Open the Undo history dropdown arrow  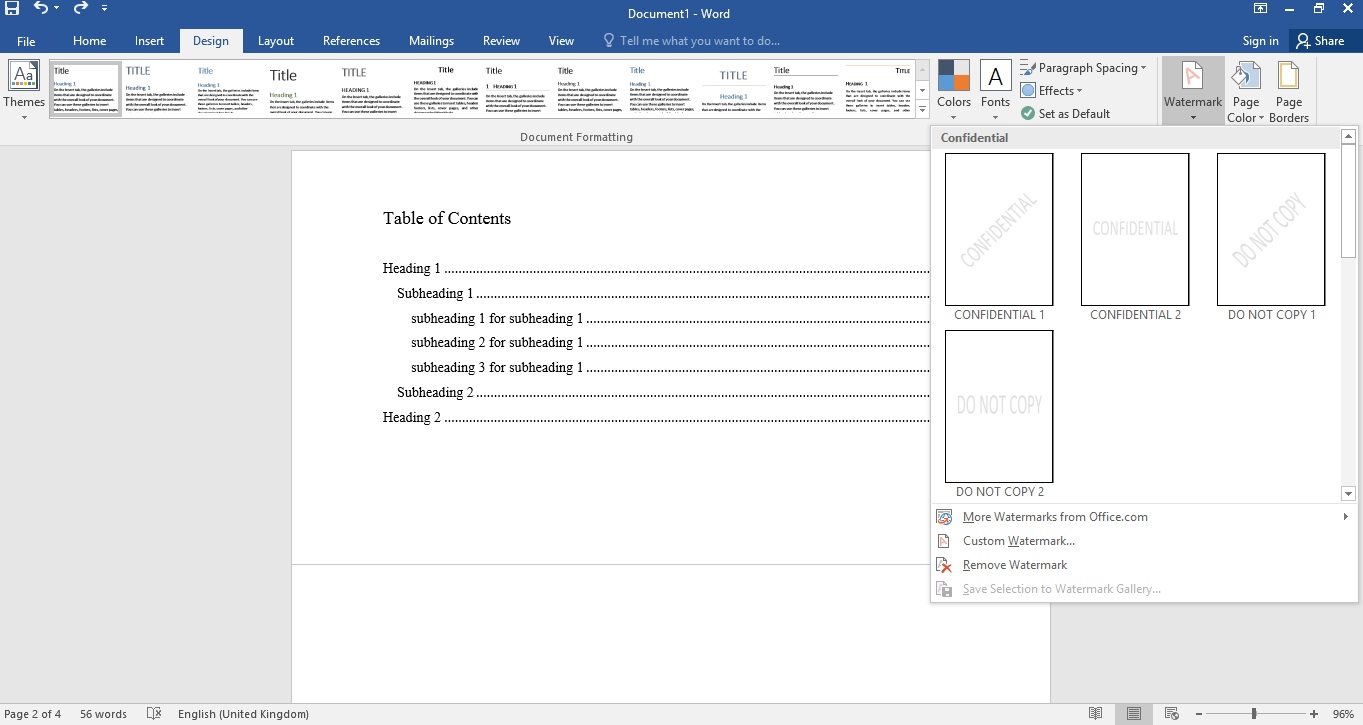tap(56, 9)
